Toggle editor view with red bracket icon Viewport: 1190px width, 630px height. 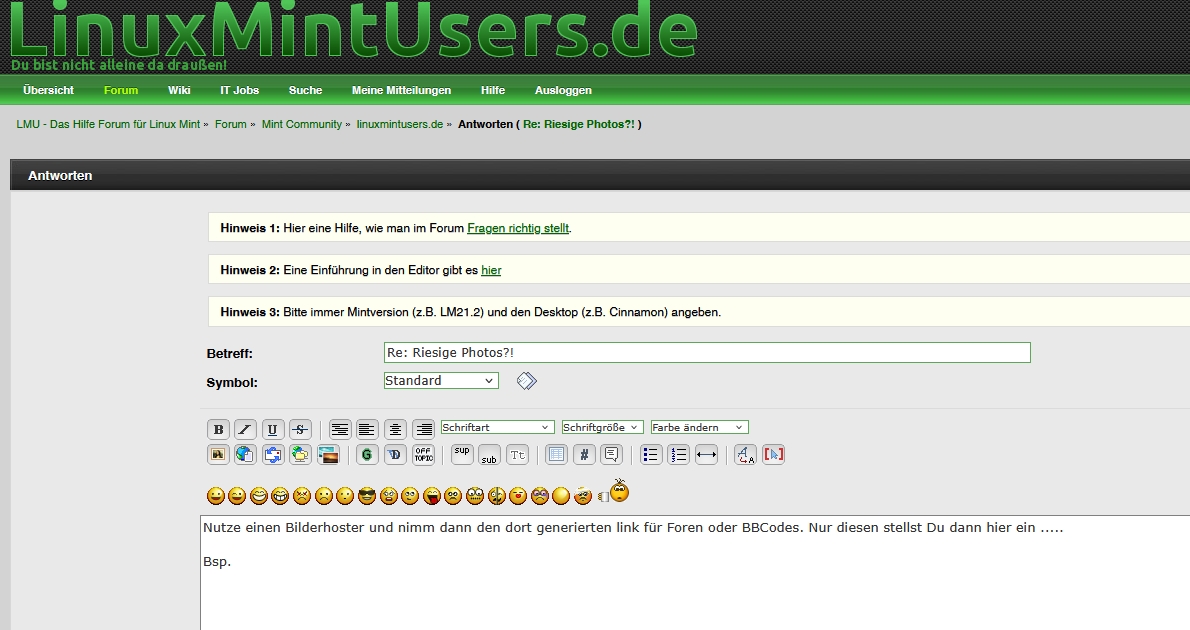pyautogui.click(x=773, y=454)
